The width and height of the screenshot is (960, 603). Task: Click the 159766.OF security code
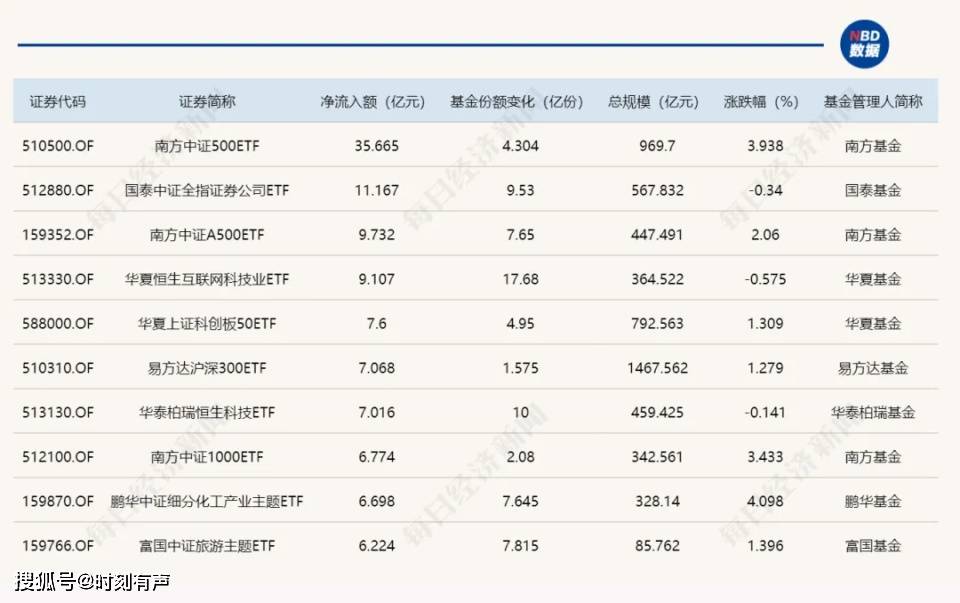point(57,546)
